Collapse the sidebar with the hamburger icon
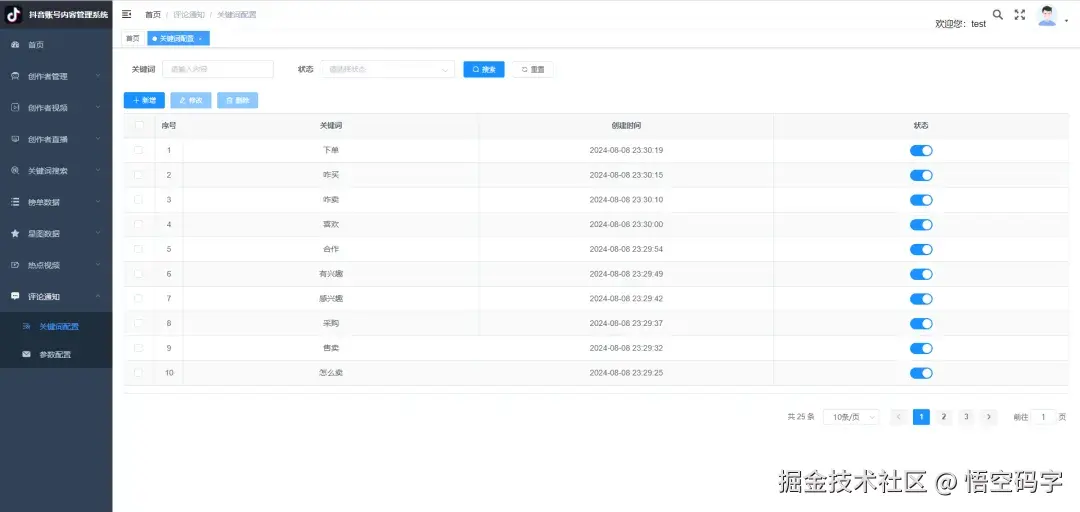The image size is (1080, 512). tap(127, 14)
